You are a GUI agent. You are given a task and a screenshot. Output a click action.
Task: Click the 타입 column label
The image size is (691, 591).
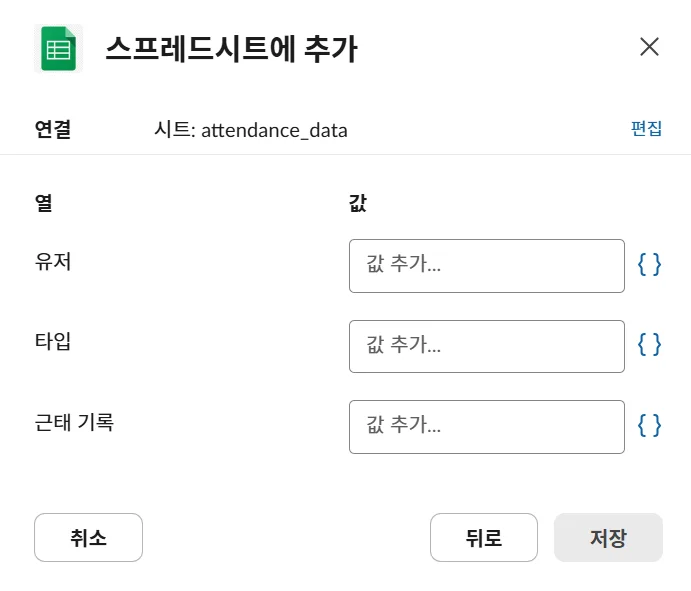pyautogui.click(x=53, y=342)
